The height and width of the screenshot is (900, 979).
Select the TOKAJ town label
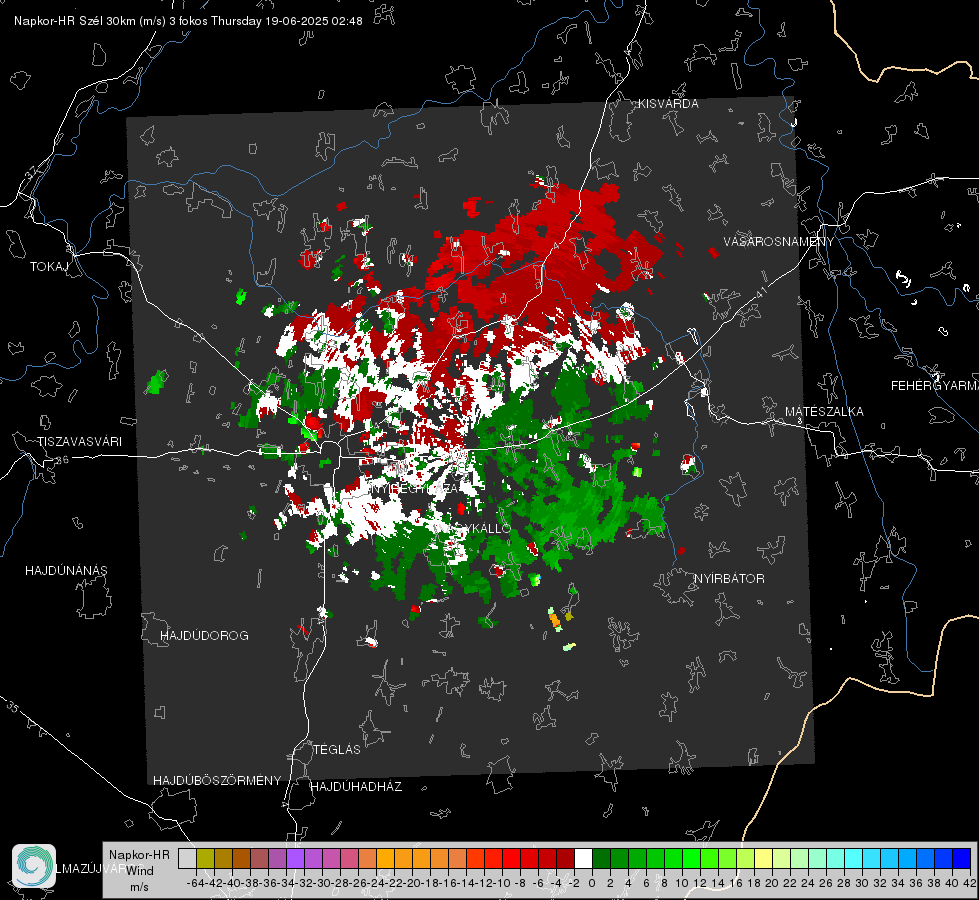[x=49, y=267]
